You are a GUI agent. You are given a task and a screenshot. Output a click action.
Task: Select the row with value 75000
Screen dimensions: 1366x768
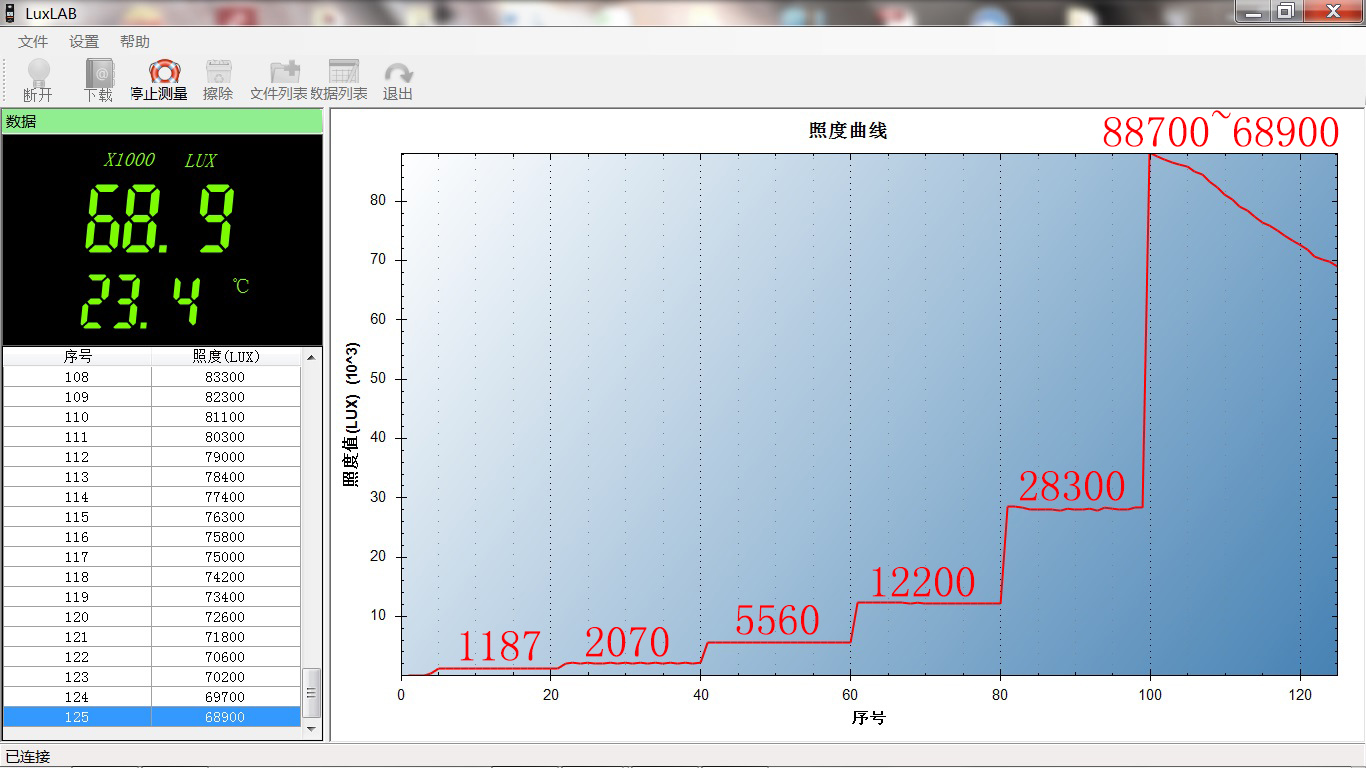[152, 557]
